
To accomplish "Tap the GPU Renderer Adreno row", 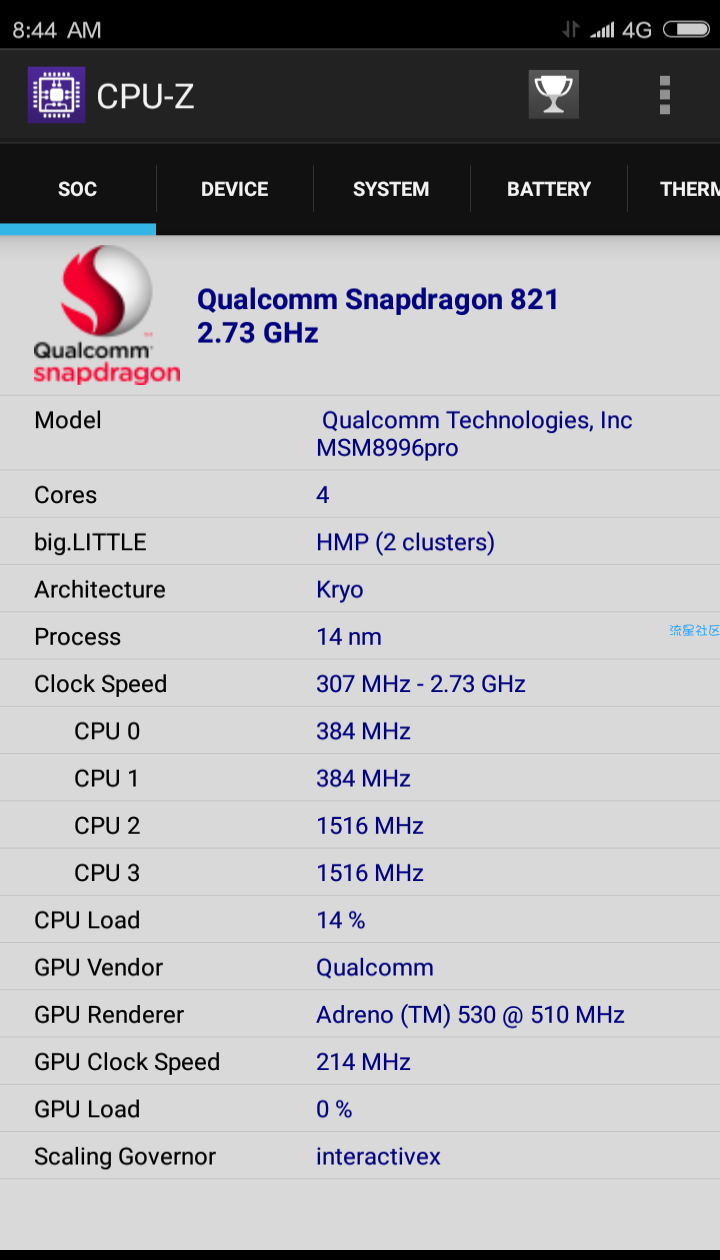I will [x=360, y=1015].
